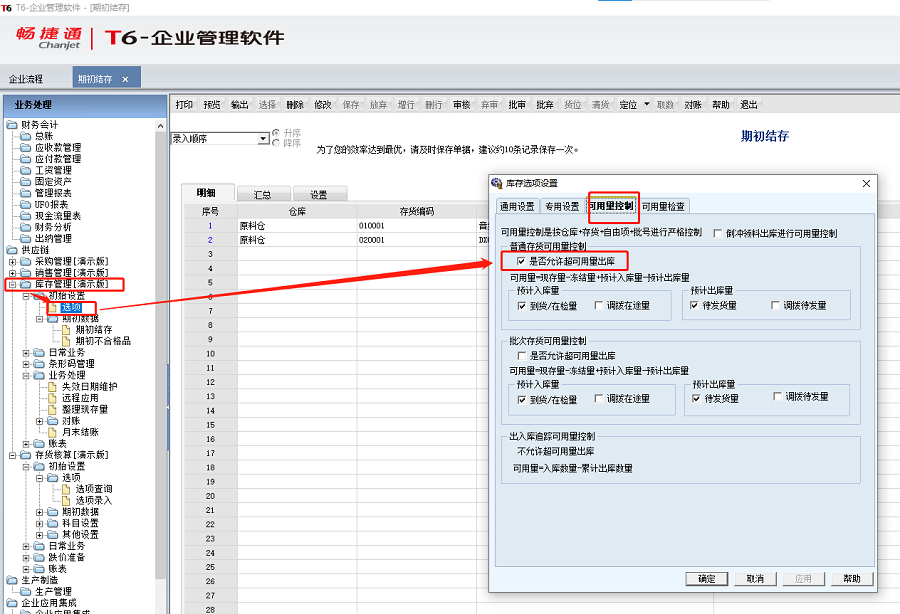Image resolution: width=900 pixels, height=614 pixels.
Task: Open the UFO报表 folder icon
Action: [25, 204]
